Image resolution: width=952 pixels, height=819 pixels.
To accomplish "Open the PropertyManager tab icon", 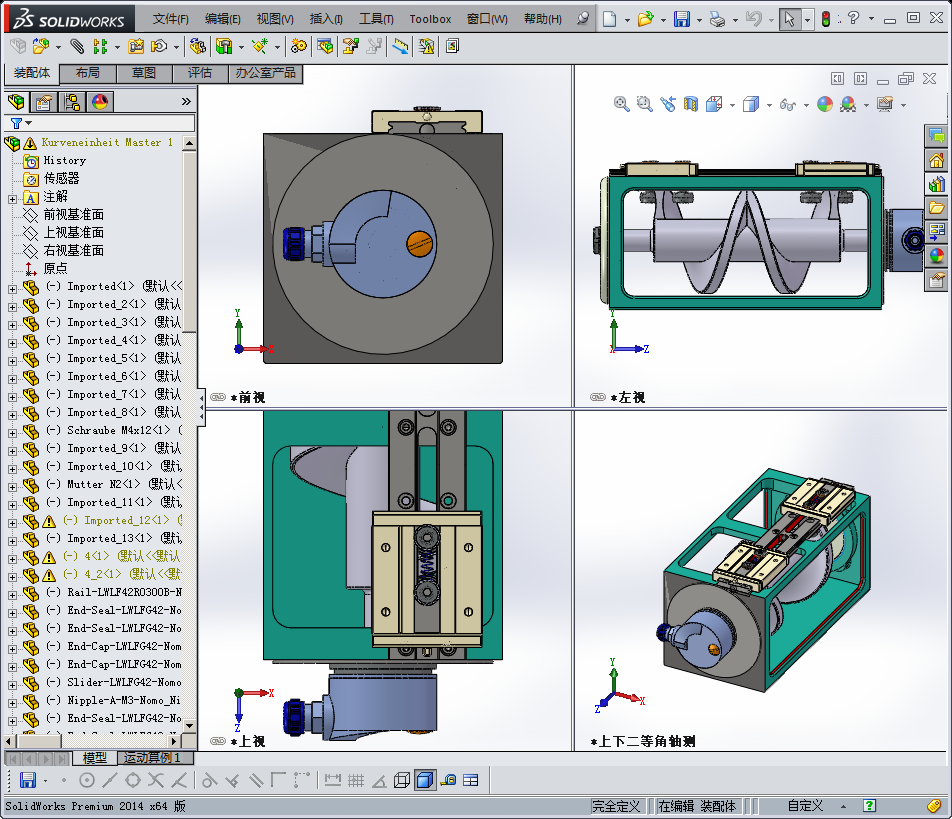I will point(44,101).
